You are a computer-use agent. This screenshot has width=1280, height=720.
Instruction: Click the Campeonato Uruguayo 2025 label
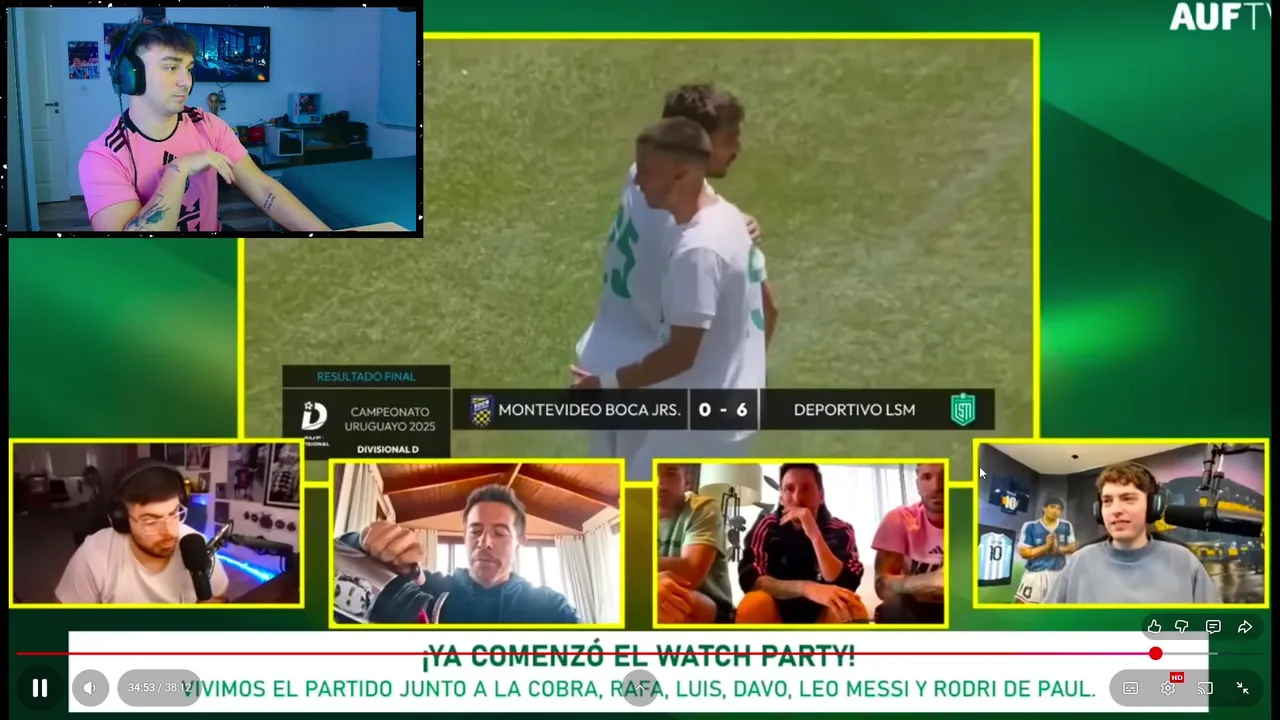pos(390,419)
